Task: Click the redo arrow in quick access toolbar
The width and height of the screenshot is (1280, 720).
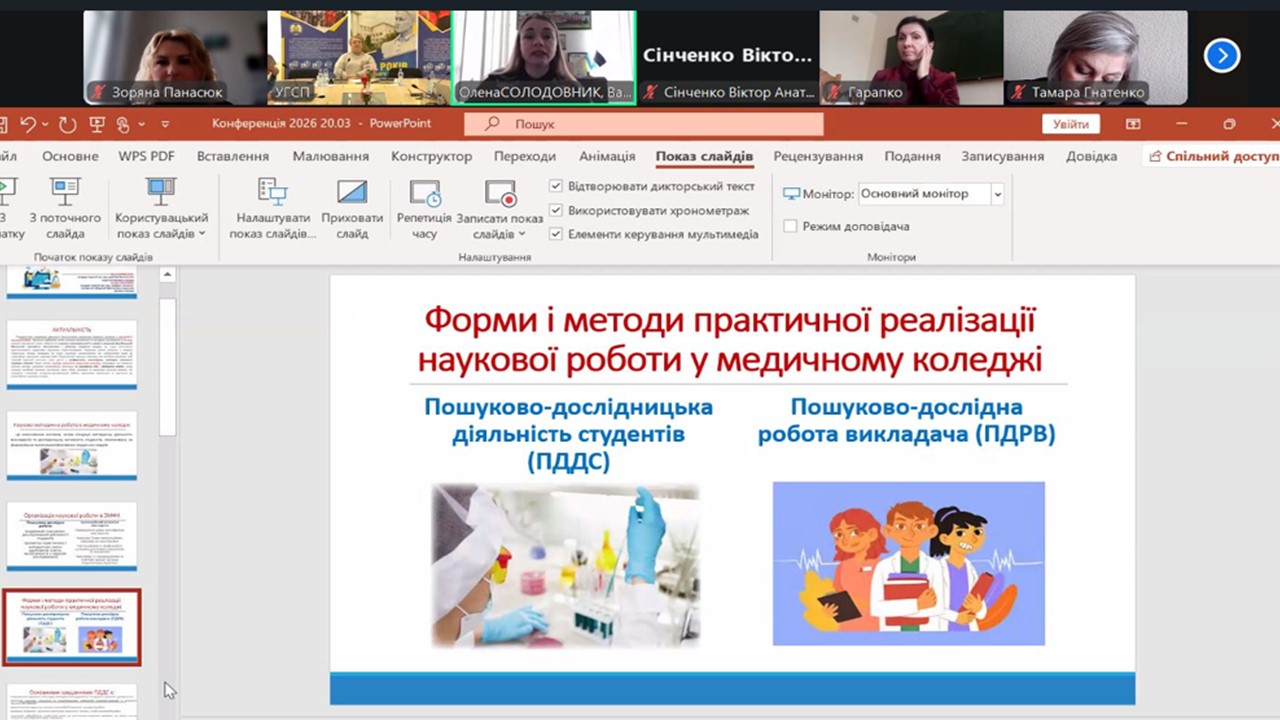Action: [67, 124]
